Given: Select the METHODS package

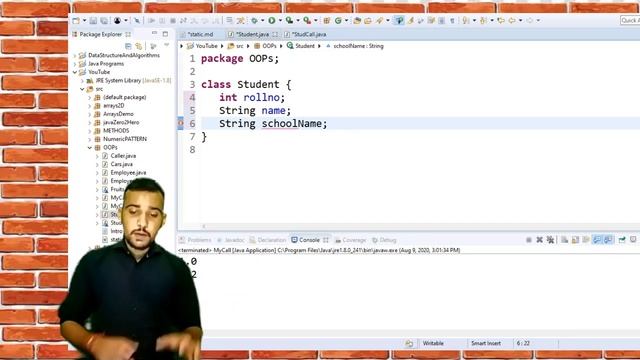Looking at the screenshot, I should (116, 131).
